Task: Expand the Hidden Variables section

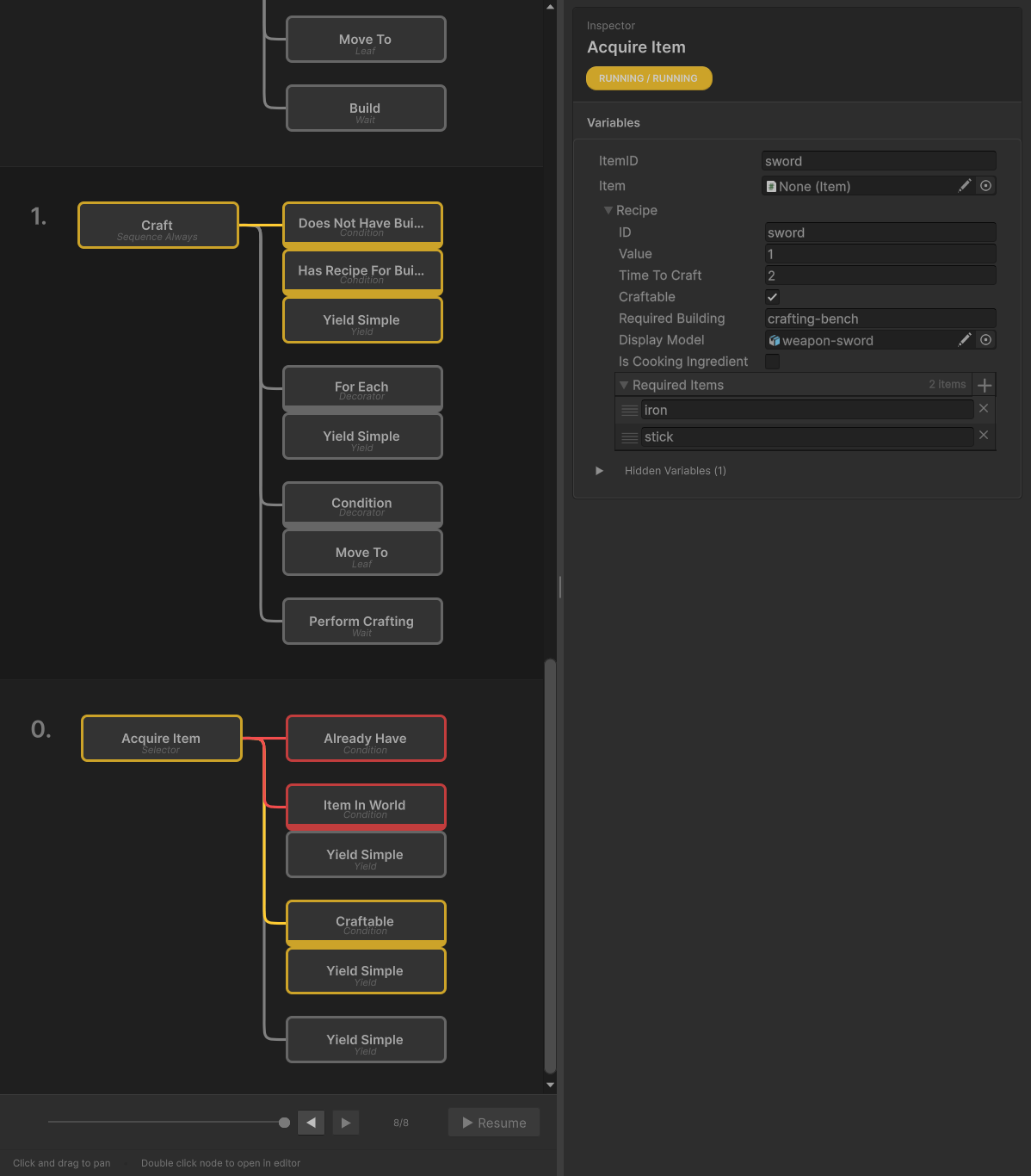Action: pos(600,471)
